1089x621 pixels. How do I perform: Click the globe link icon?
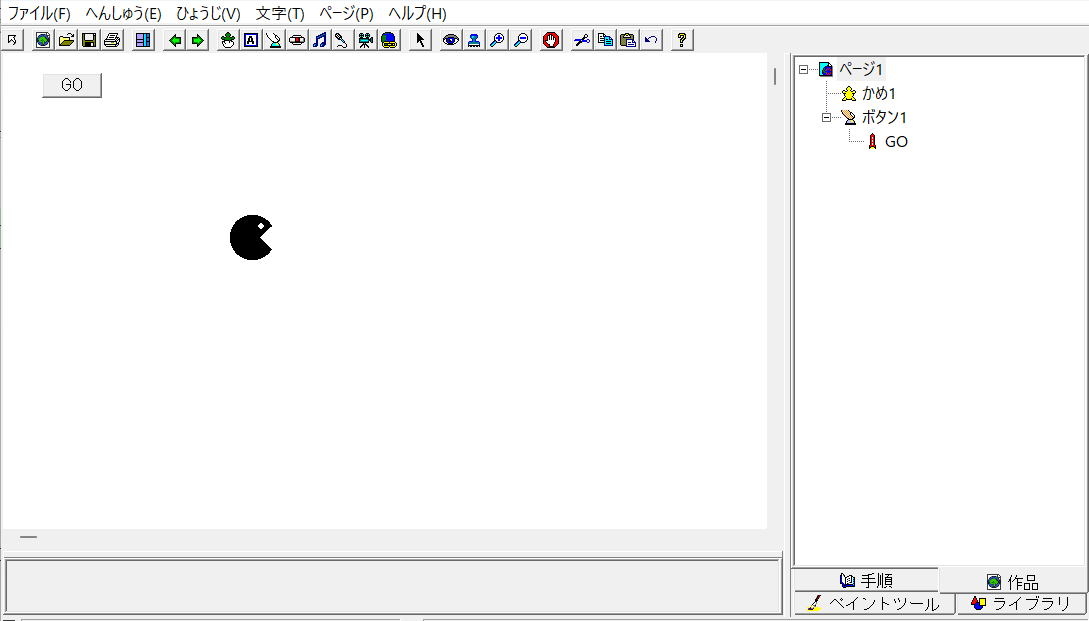point(389,40)
